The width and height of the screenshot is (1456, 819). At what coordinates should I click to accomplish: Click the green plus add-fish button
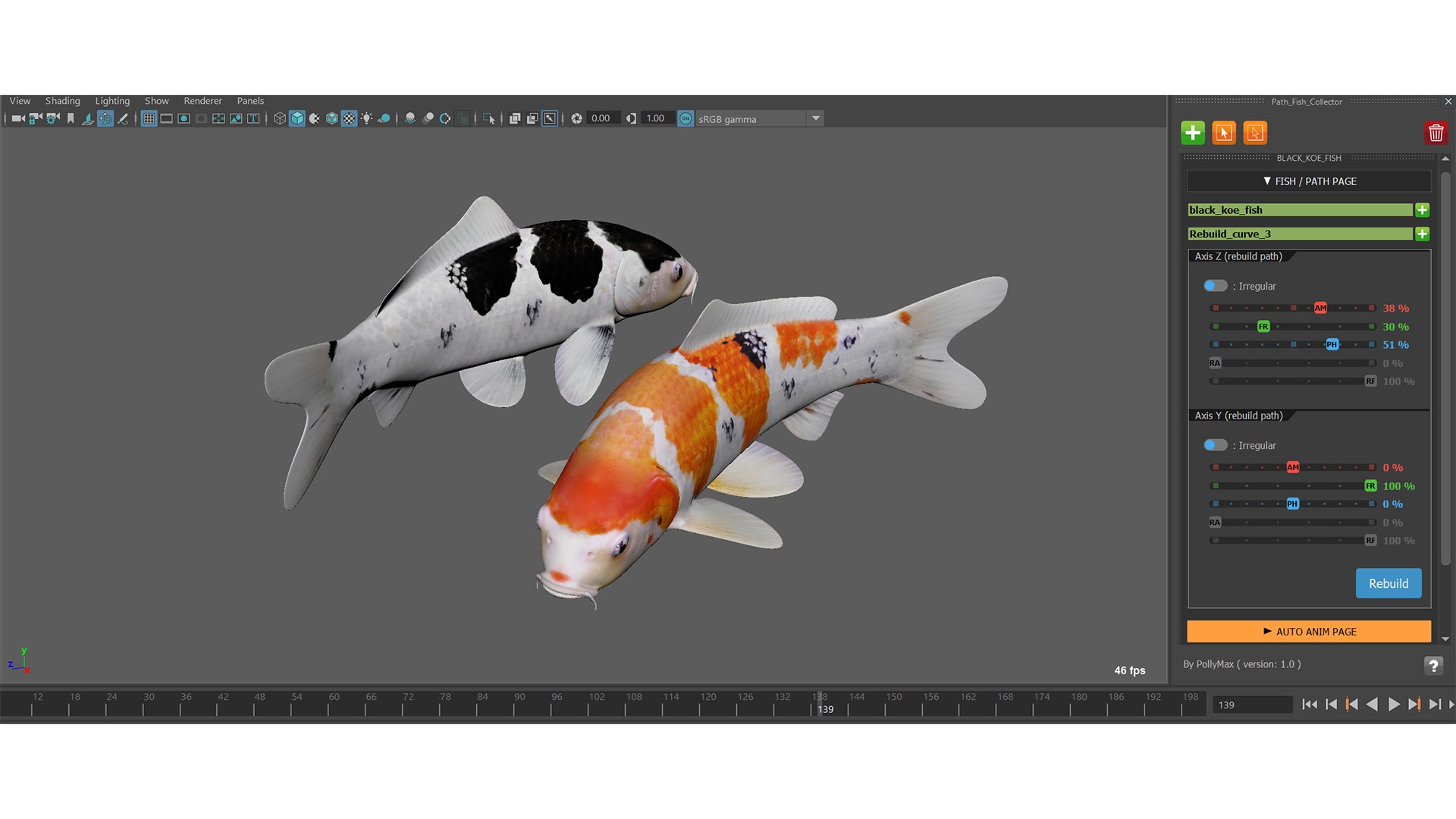[1193, 133]
